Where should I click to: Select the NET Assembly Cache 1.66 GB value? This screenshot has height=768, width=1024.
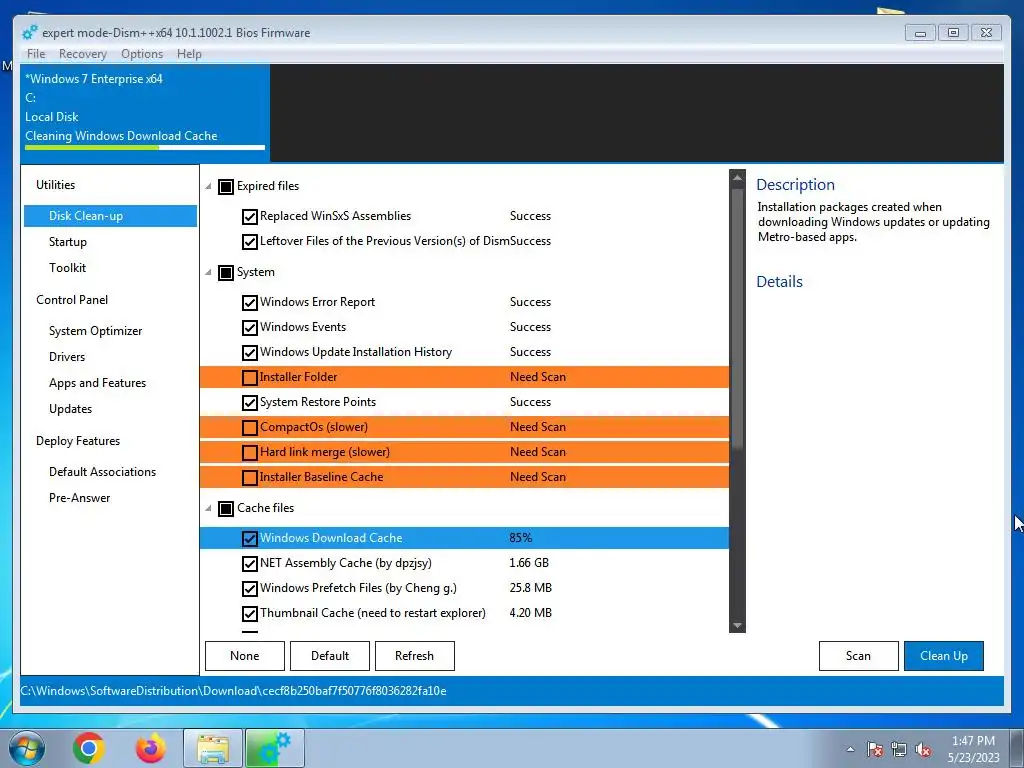(x=529, y=563)
